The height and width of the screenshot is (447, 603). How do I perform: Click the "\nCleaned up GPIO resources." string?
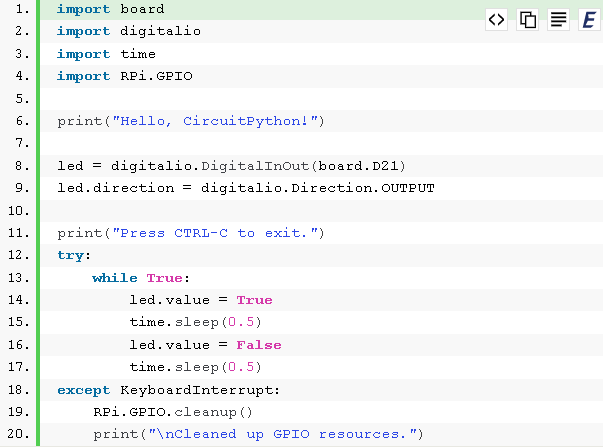tap(283, 434)
